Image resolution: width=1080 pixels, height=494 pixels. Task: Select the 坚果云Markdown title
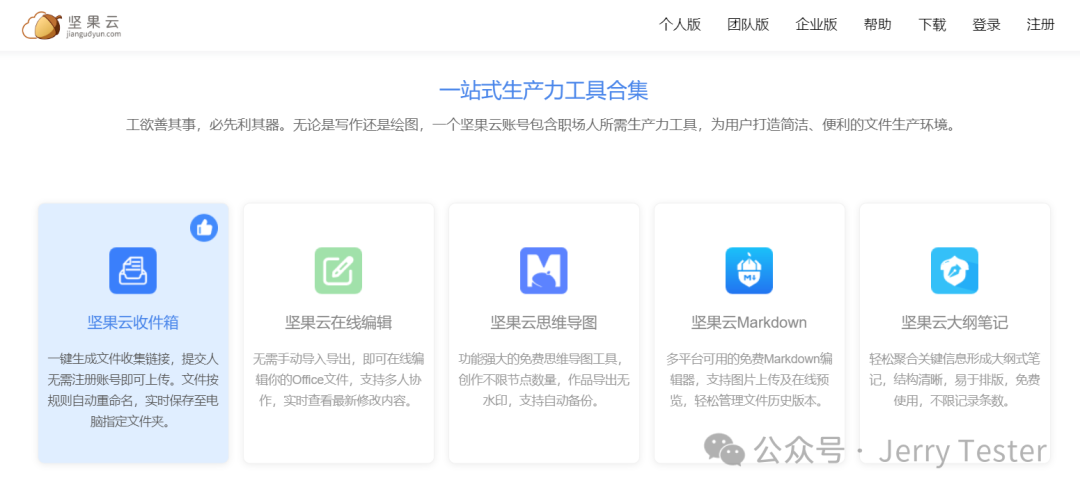coord(749,322)
